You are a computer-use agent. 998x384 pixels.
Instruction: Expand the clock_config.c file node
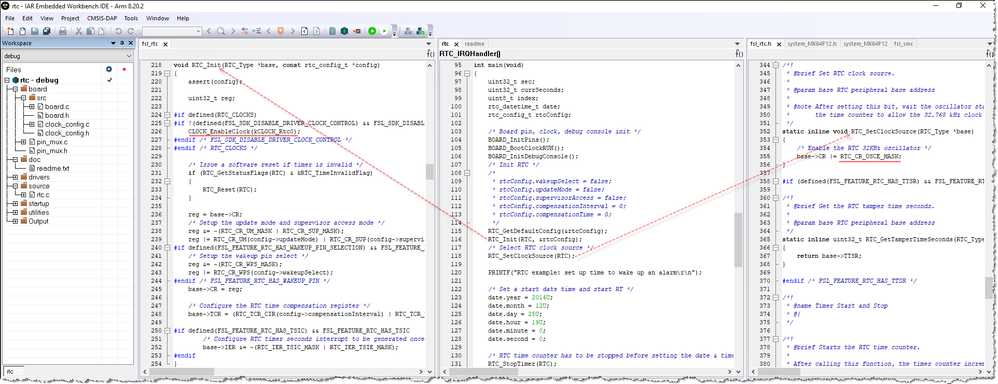pyautogui.click(x=31, y=124)
